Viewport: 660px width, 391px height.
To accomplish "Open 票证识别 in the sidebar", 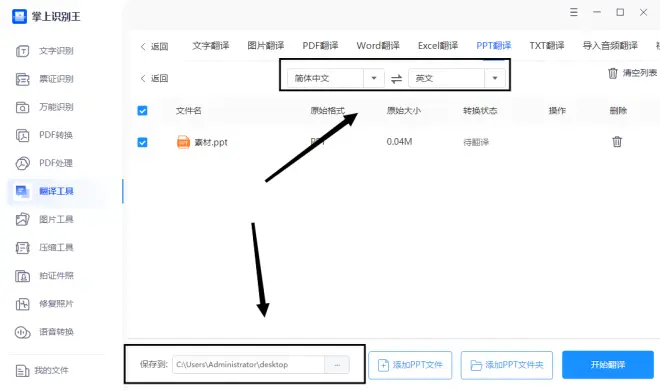I will click(x=45, y=79).
